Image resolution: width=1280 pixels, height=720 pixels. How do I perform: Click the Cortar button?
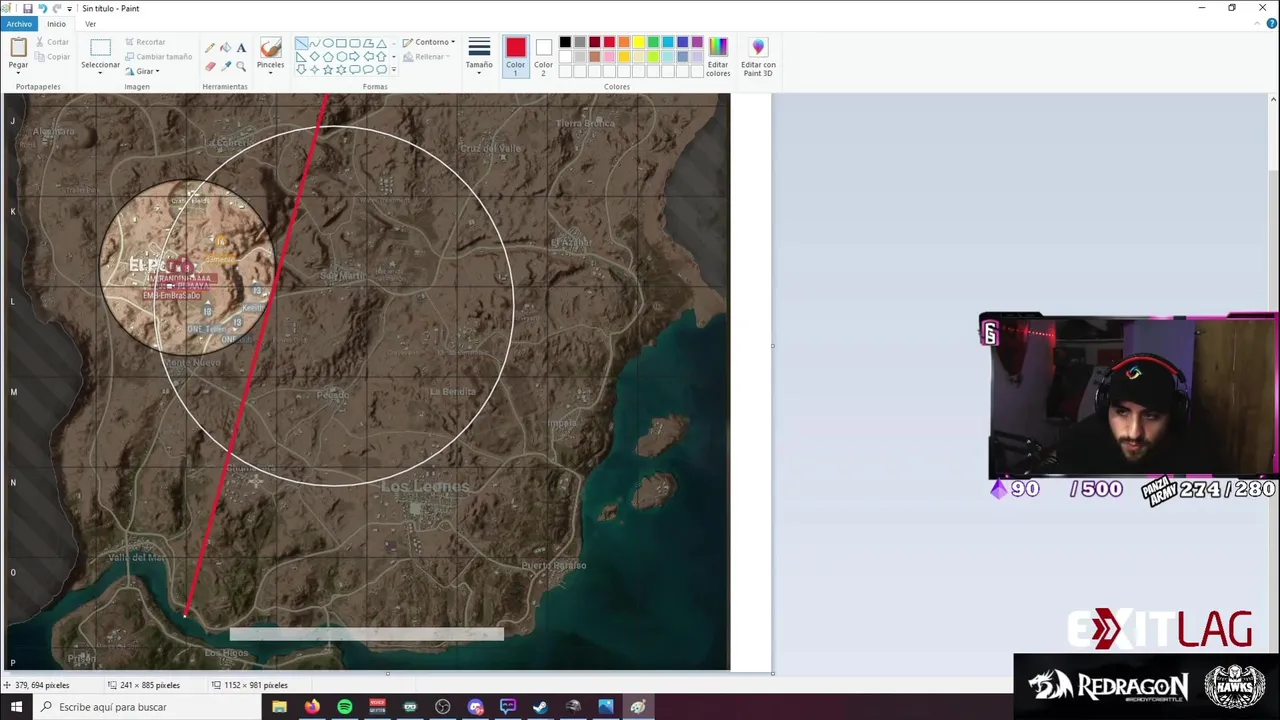52,42
